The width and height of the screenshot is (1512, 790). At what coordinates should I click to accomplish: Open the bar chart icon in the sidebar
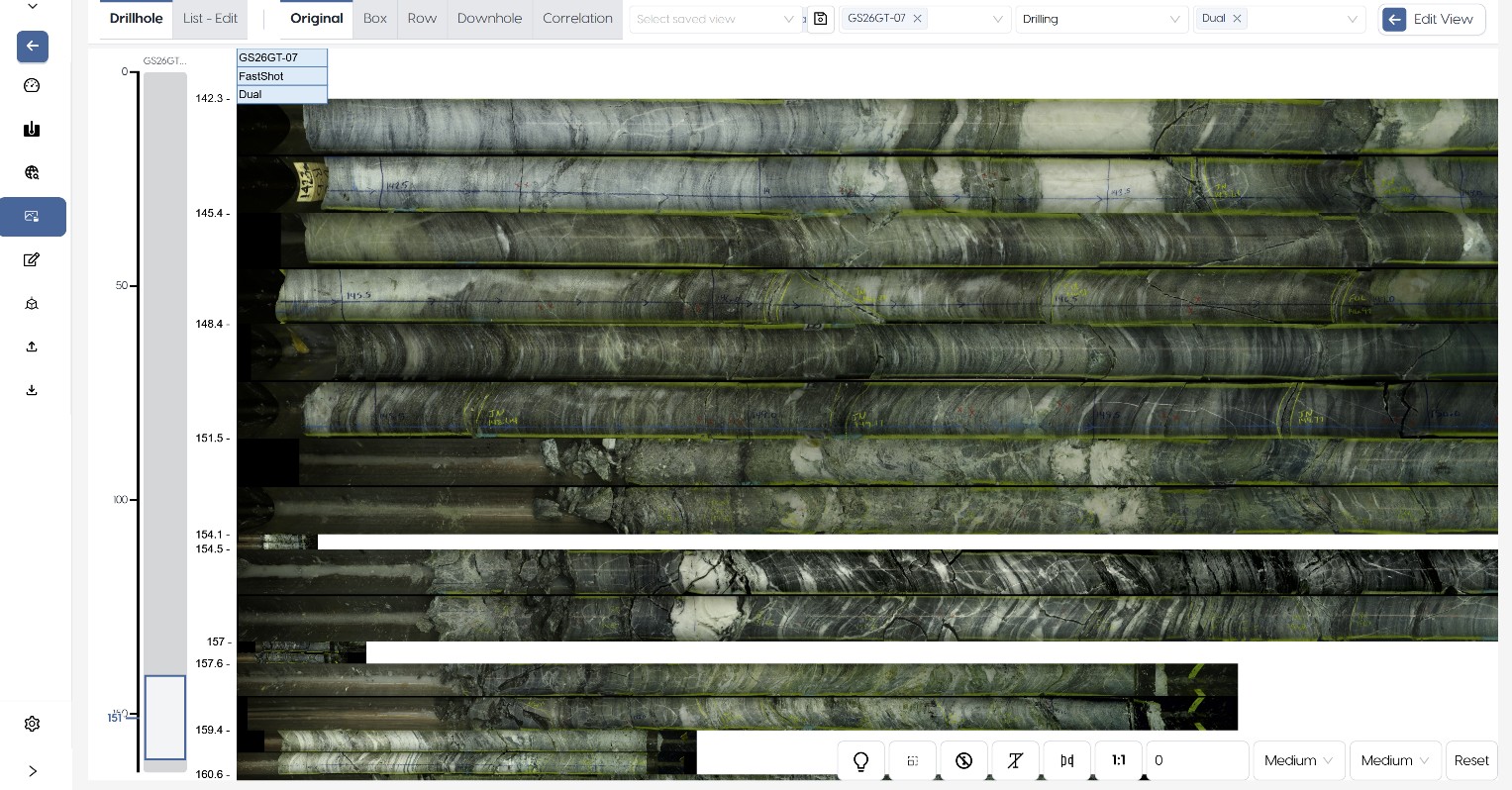32,129
